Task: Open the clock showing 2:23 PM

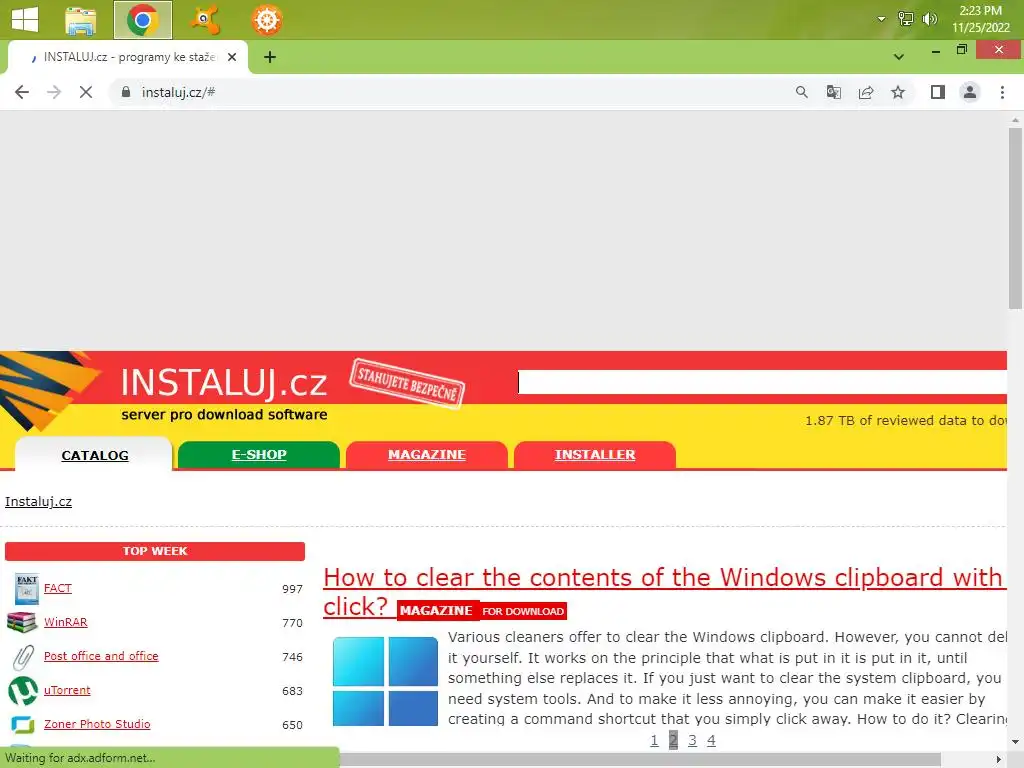Action: [x=980, y=19]
